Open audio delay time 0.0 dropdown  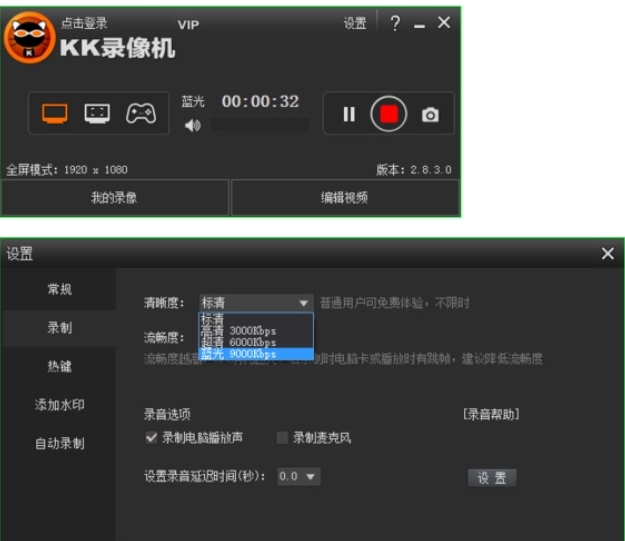[x=299, y=476]
